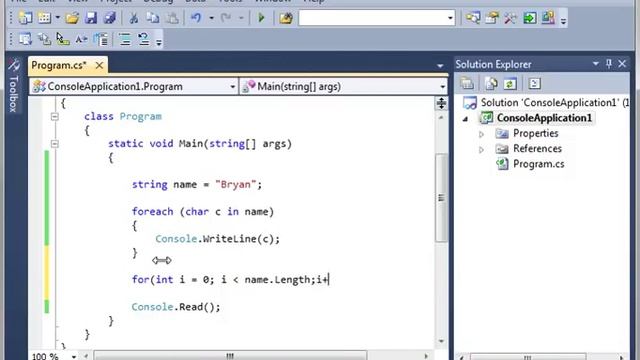The height and width of the screenshot is (360, 640).
Task: Open the Properties Window toolbar icon
Action: pos(492,18)
